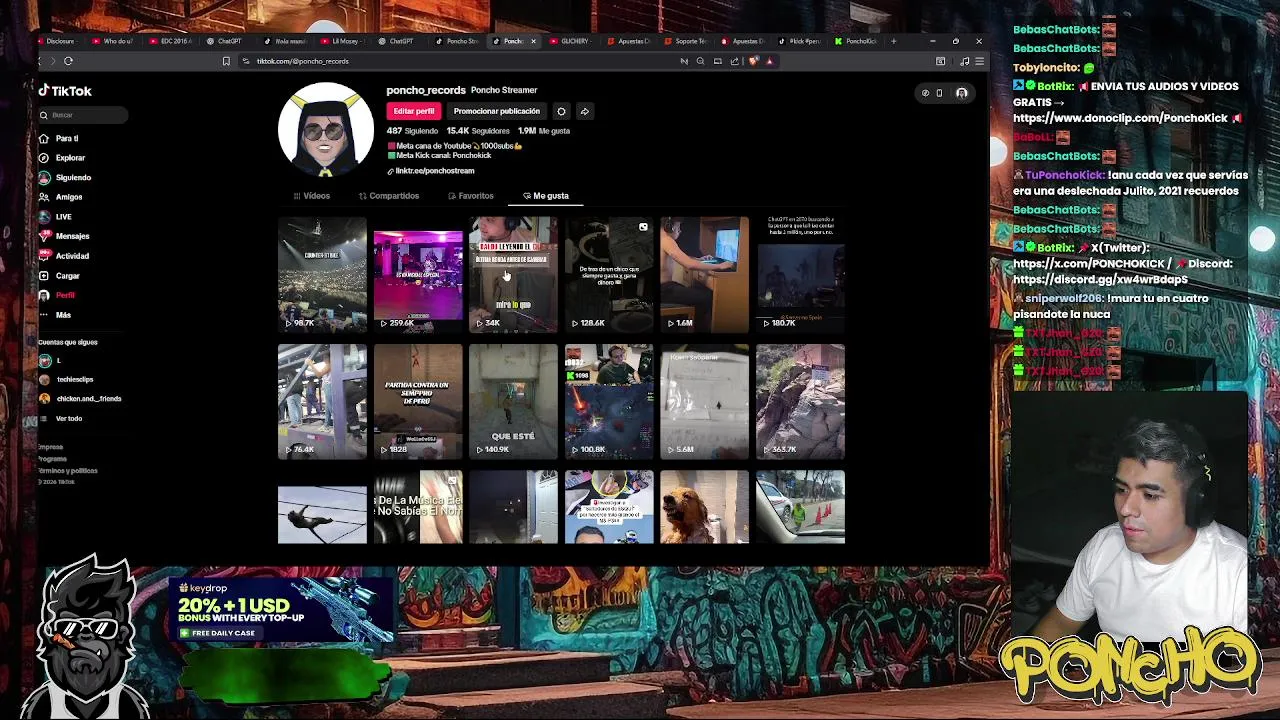Open followed account techiesclips
This screenshot has width=1280, height=720.
(x=66, y=379)
